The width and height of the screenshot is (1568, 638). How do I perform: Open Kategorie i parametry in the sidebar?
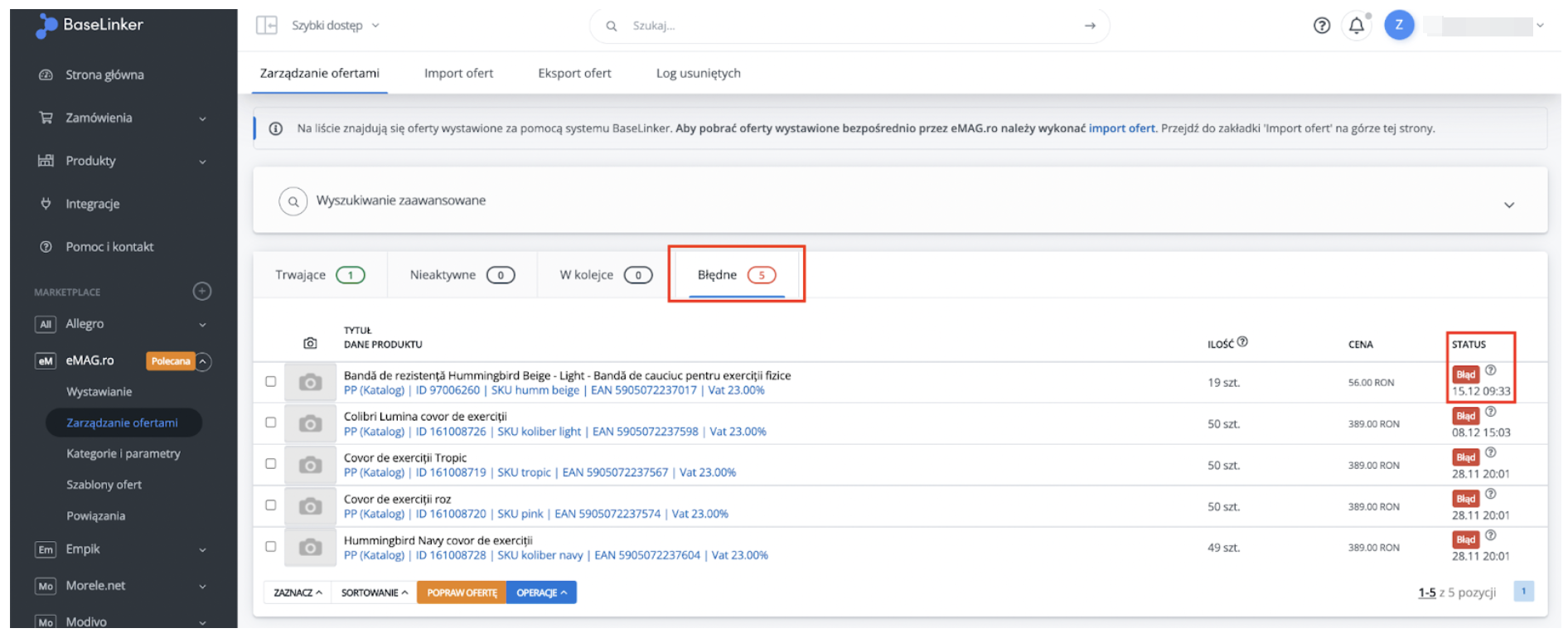(123, 454)
